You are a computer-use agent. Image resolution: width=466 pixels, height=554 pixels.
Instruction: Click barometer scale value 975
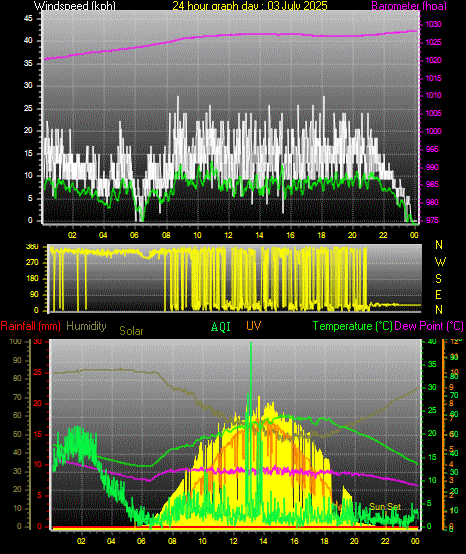click(x=432, y=220)
